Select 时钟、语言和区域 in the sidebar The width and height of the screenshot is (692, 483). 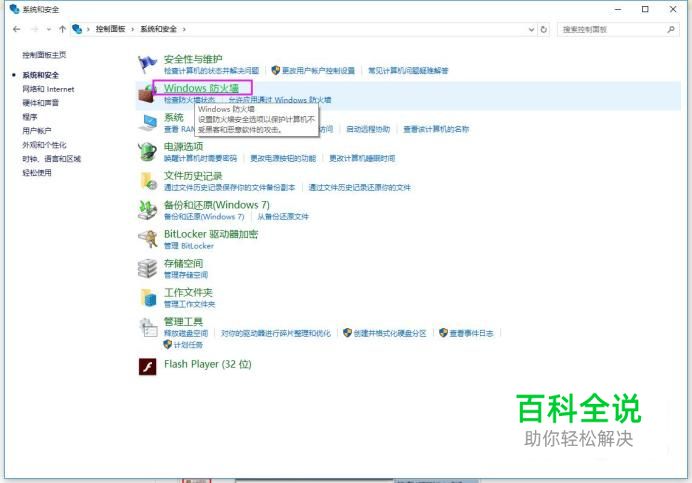(x=52, y=158)
